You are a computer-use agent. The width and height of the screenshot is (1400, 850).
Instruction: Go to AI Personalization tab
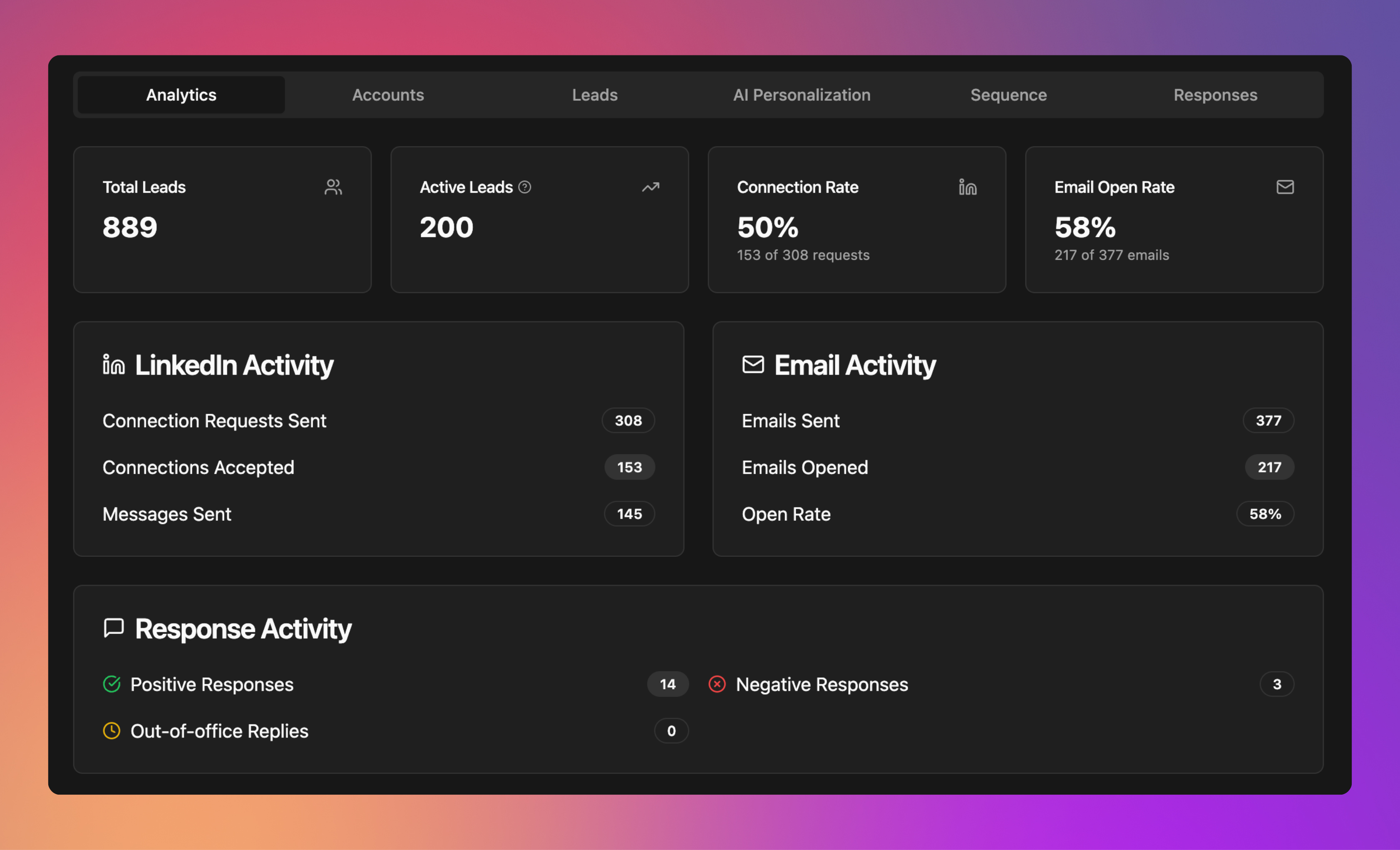802,95
